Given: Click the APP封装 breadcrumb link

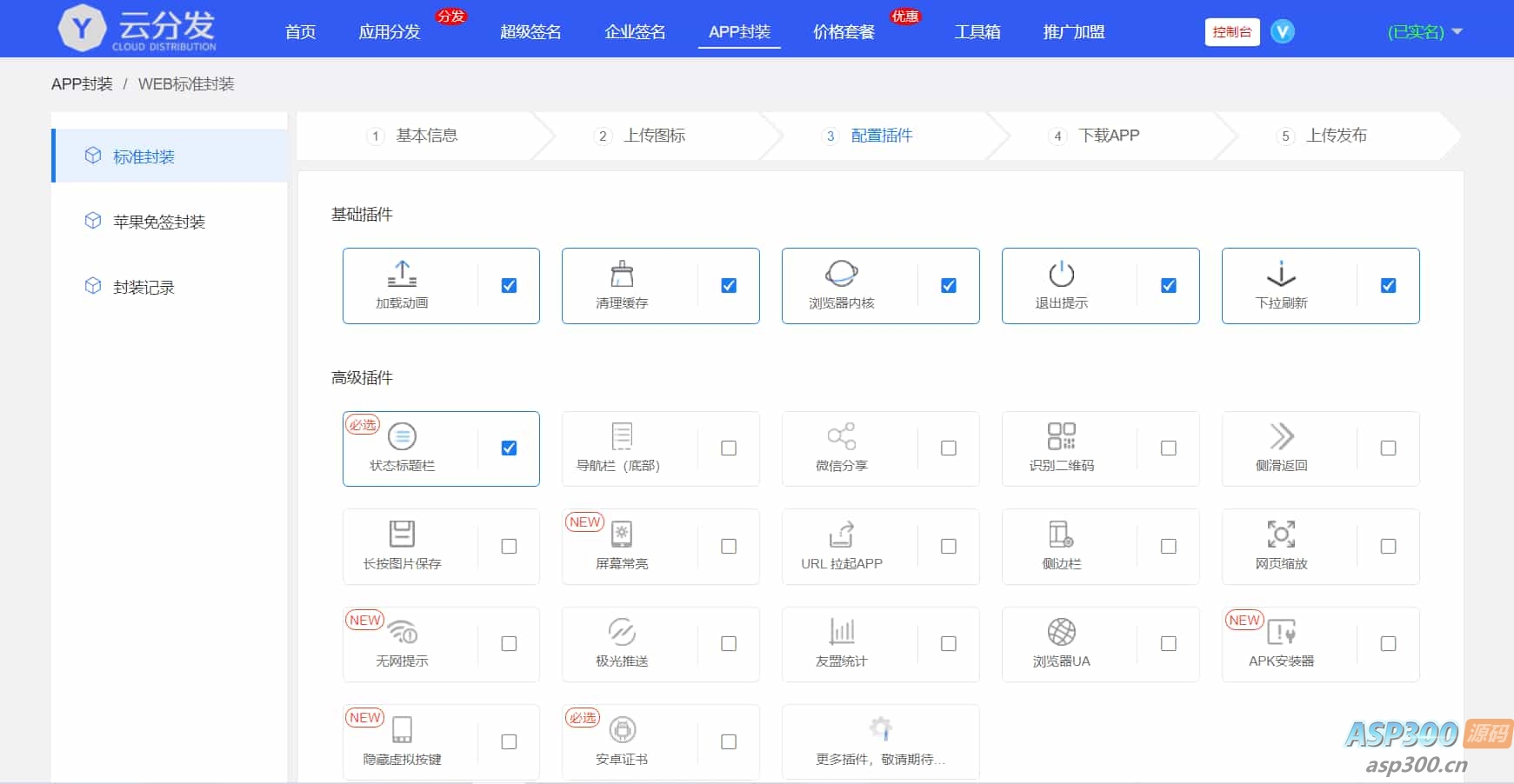Looking at the screenshot, I should pyautogui.click(x=82, y=84).
